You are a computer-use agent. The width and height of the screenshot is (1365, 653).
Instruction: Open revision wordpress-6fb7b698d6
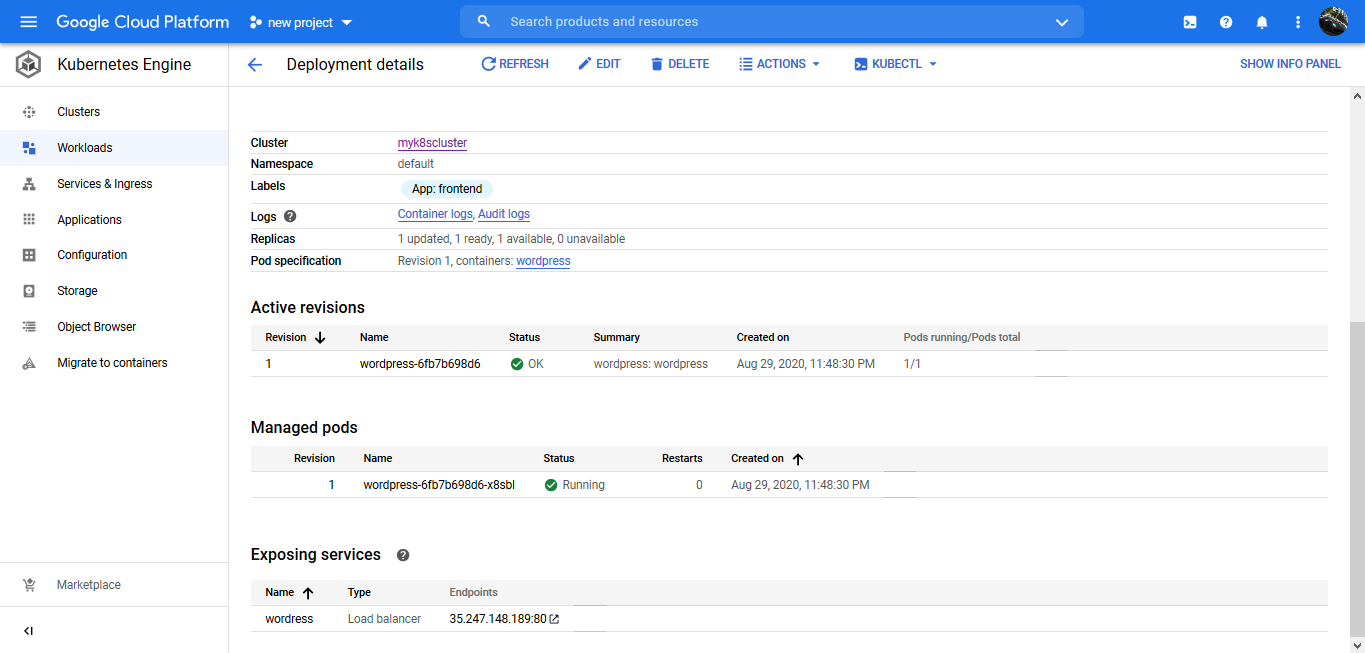[x=420, y=364]
